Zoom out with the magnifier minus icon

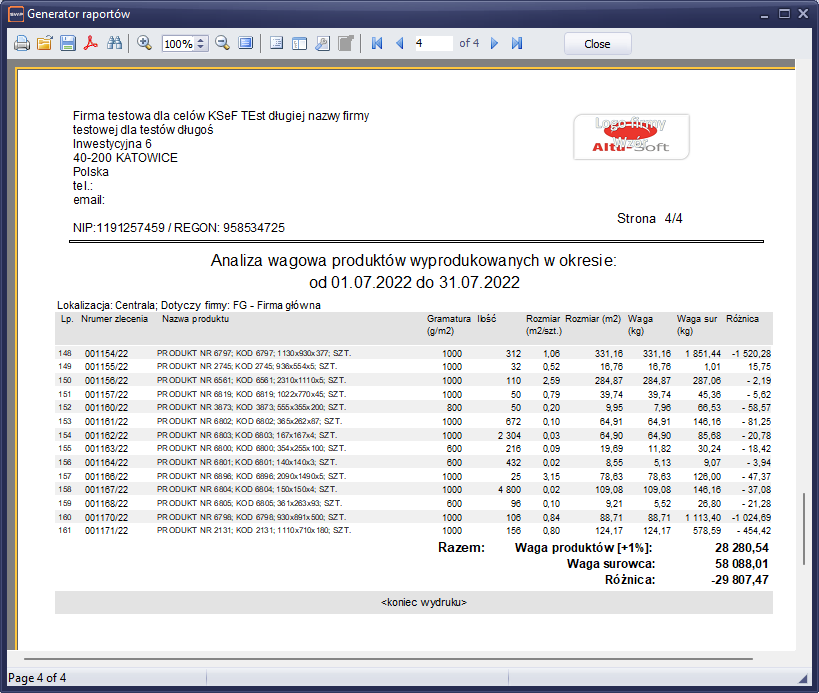(222, 44)
